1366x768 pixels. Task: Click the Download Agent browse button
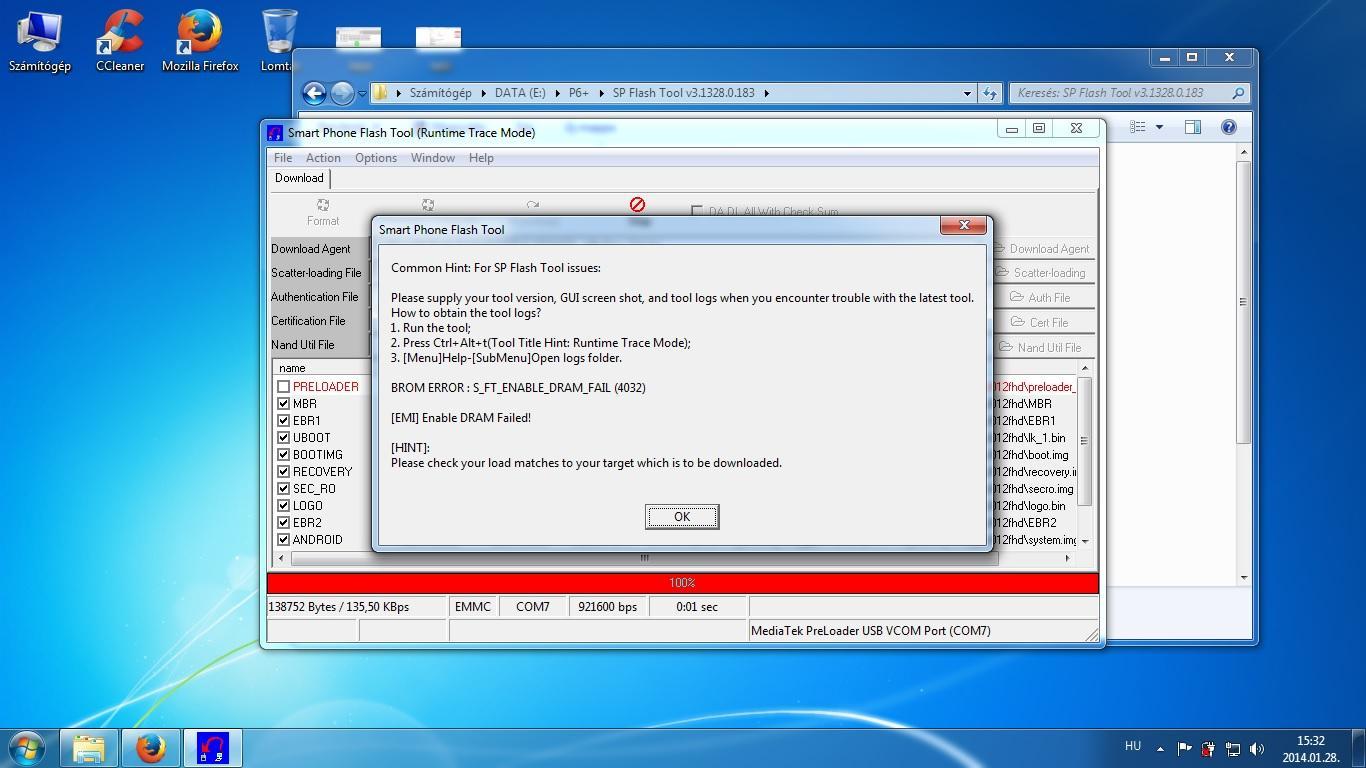[x=1043, y=249]
